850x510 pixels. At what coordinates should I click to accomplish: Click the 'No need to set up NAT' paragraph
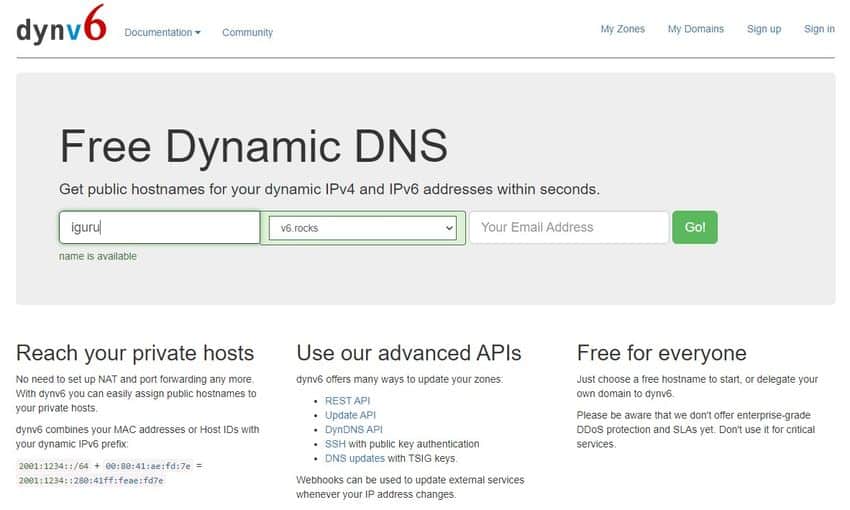point(136,393)
